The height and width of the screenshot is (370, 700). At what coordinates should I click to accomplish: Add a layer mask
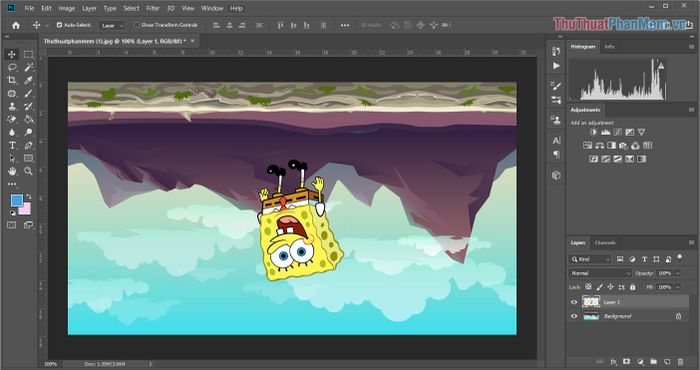coord(627,362)
